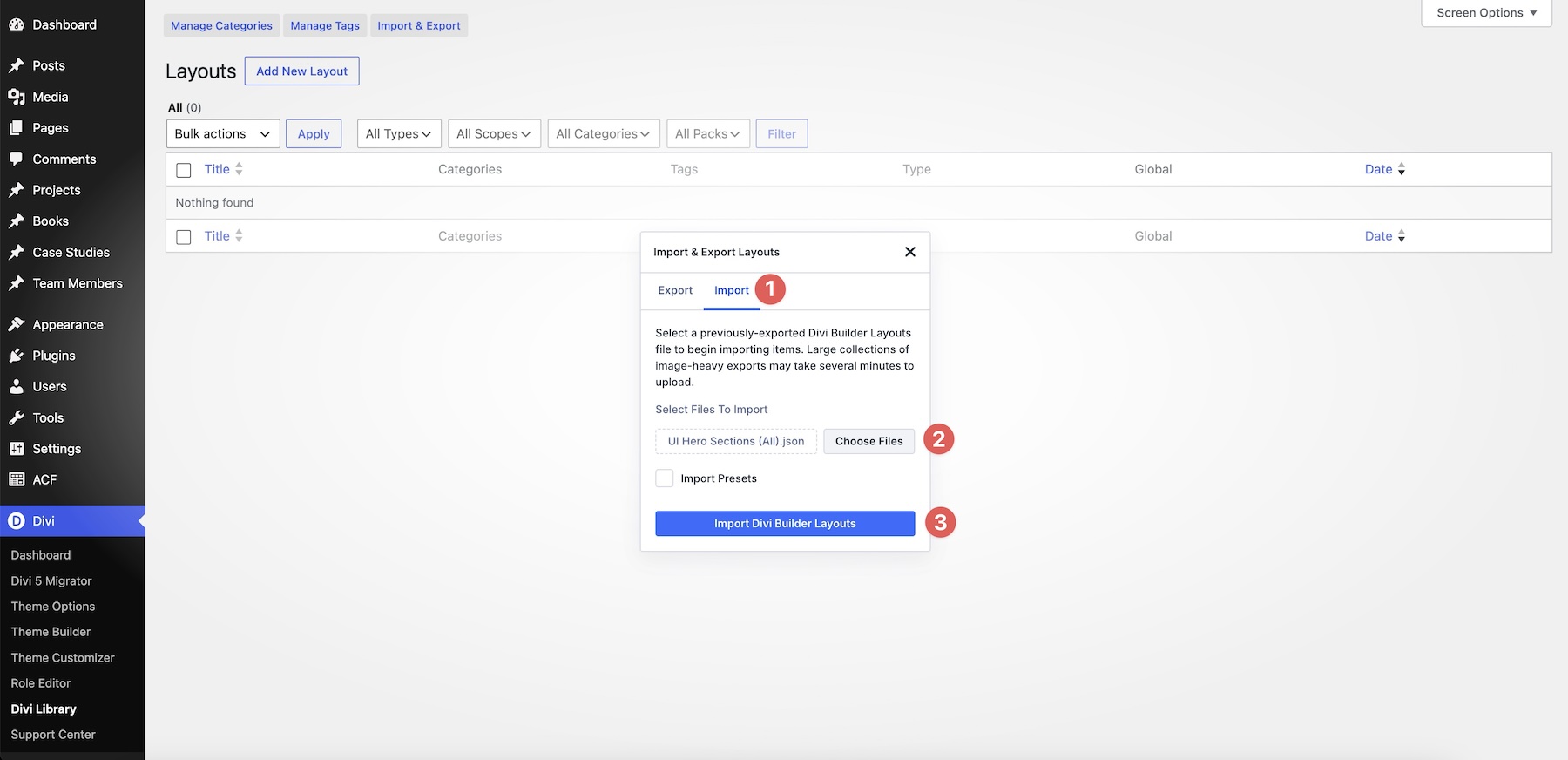Open the Dashboard gauge icon in sidebar
Image resolution: width=1568 pixels, height=760 pixels.
[x=17, y=24]
